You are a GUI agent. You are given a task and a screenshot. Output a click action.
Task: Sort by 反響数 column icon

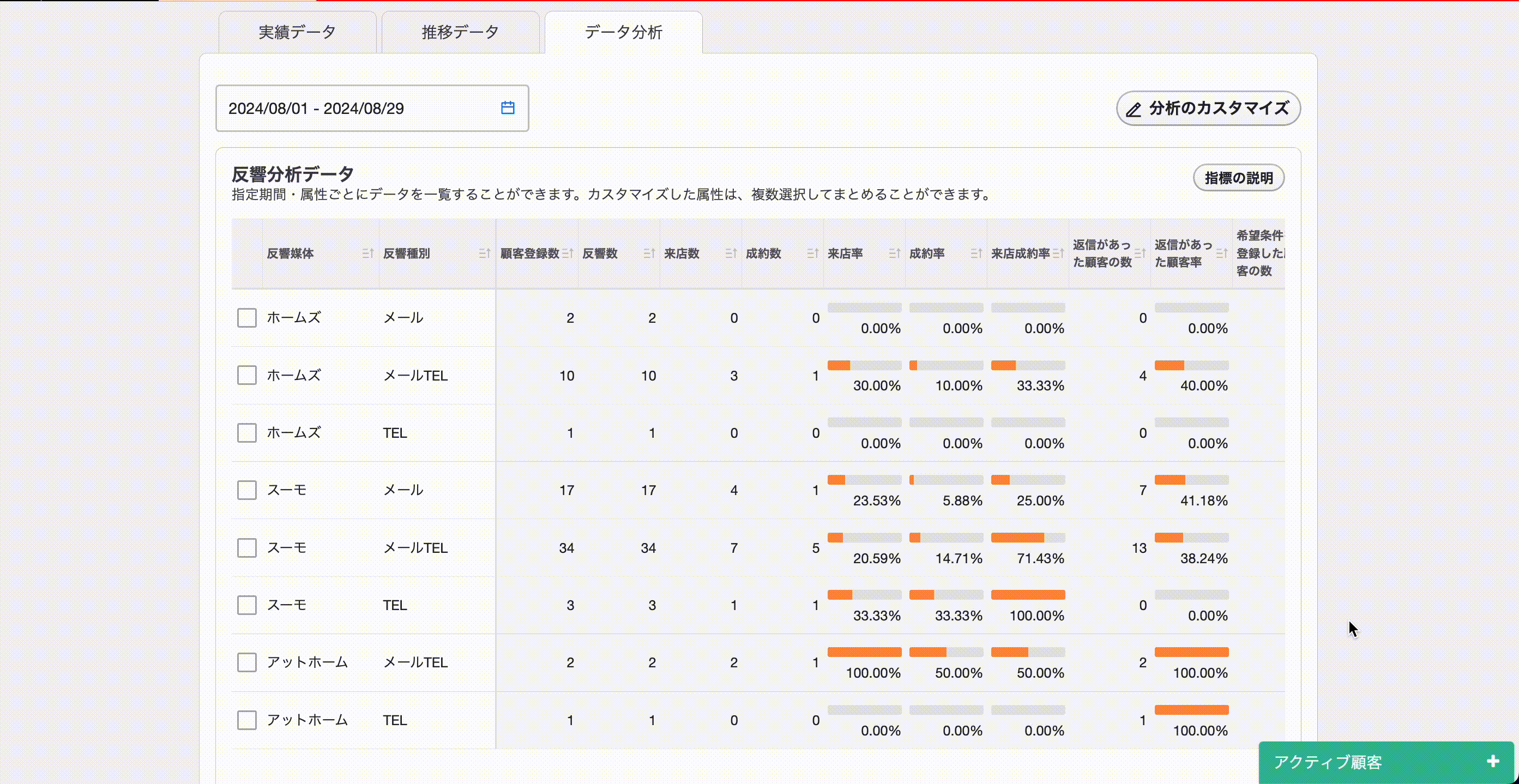[x=649, y=254]
